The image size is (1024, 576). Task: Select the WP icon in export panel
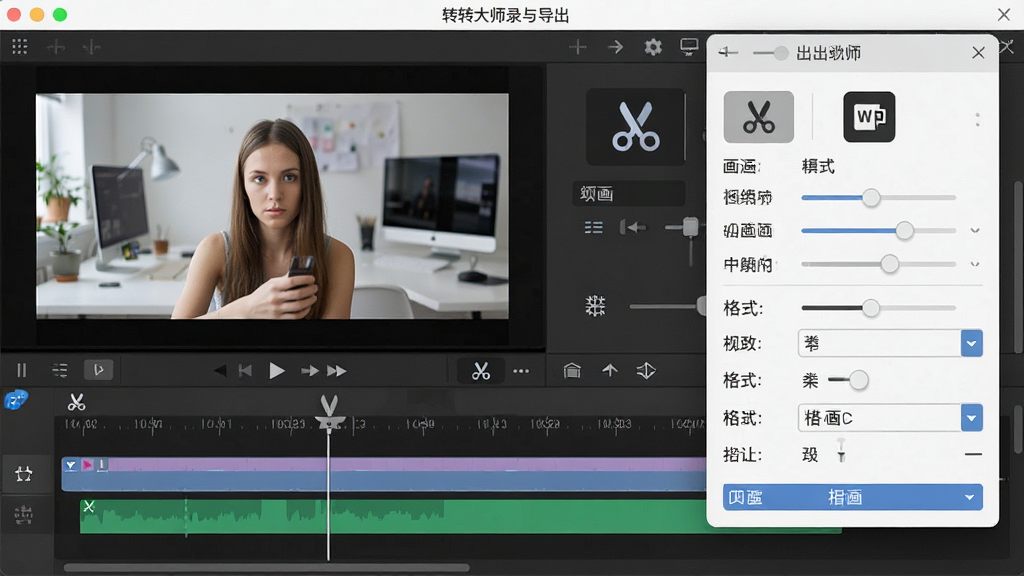869,117
